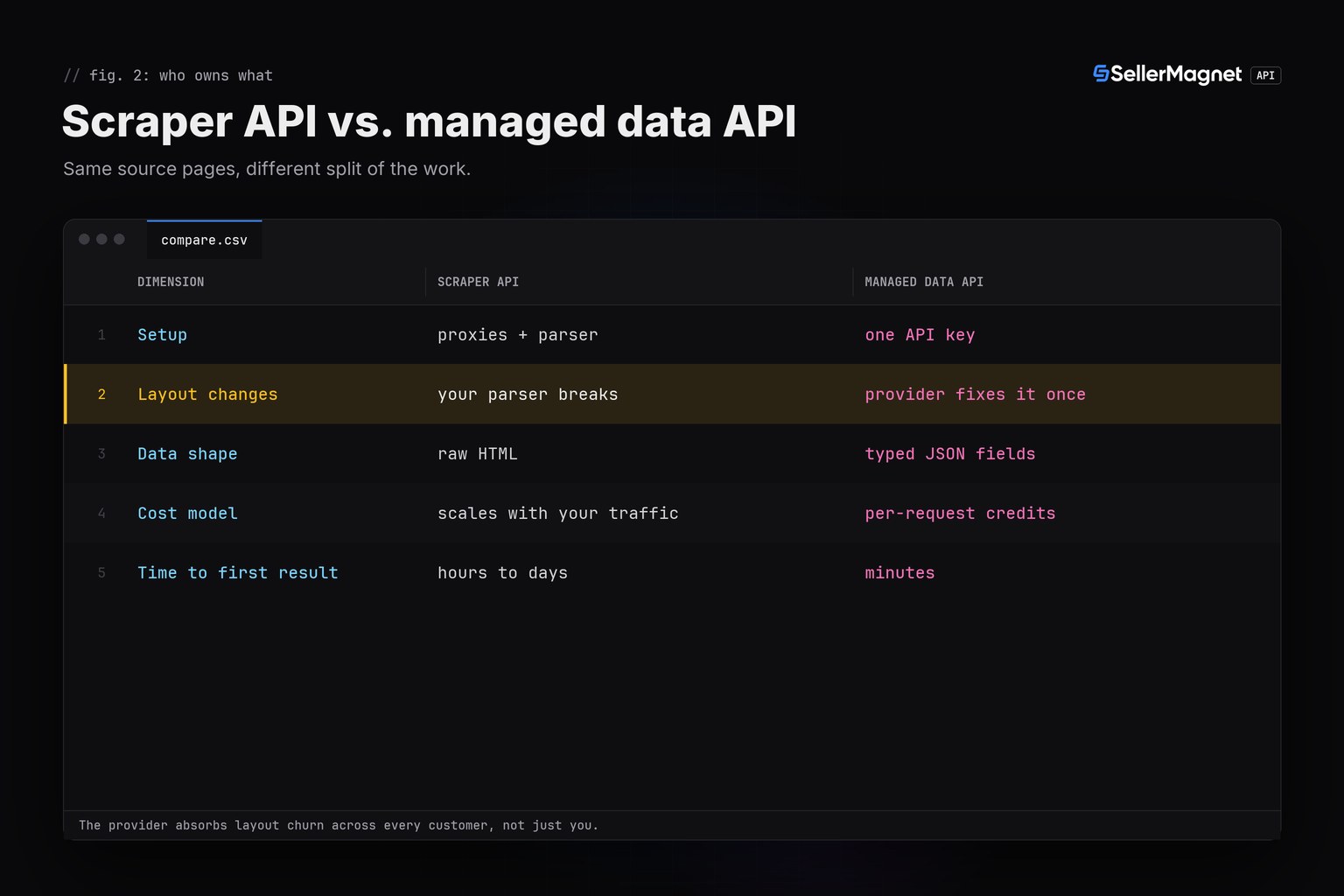Select the DIMENSION column header

tap(171, 282)
